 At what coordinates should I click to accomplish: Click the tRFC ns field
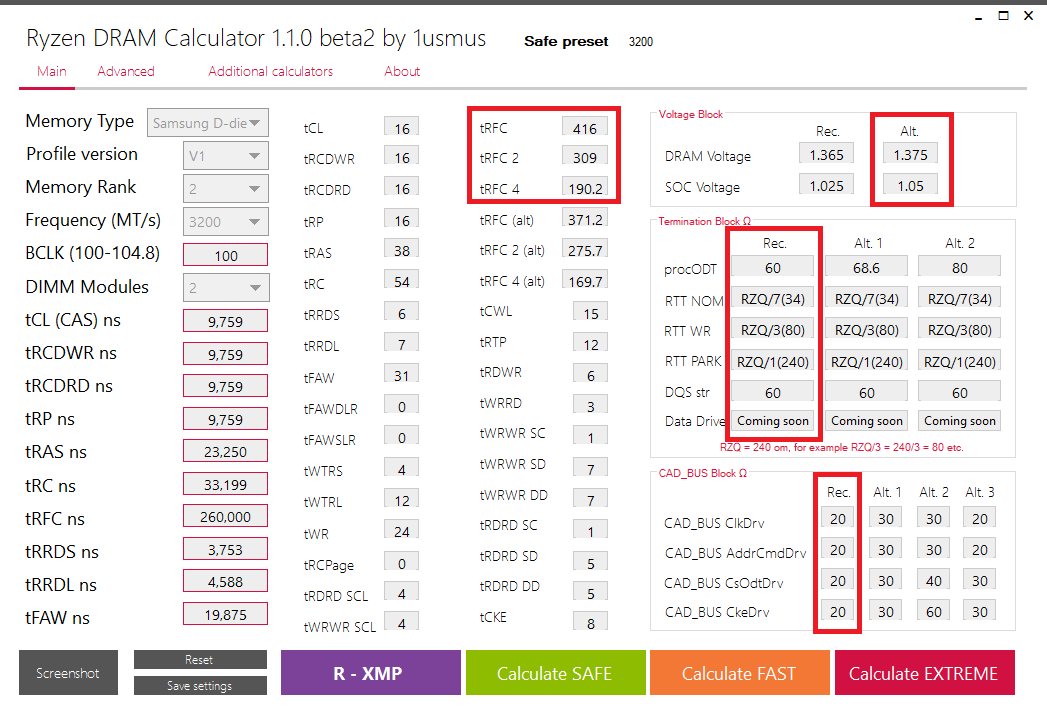tap(226, 516)
